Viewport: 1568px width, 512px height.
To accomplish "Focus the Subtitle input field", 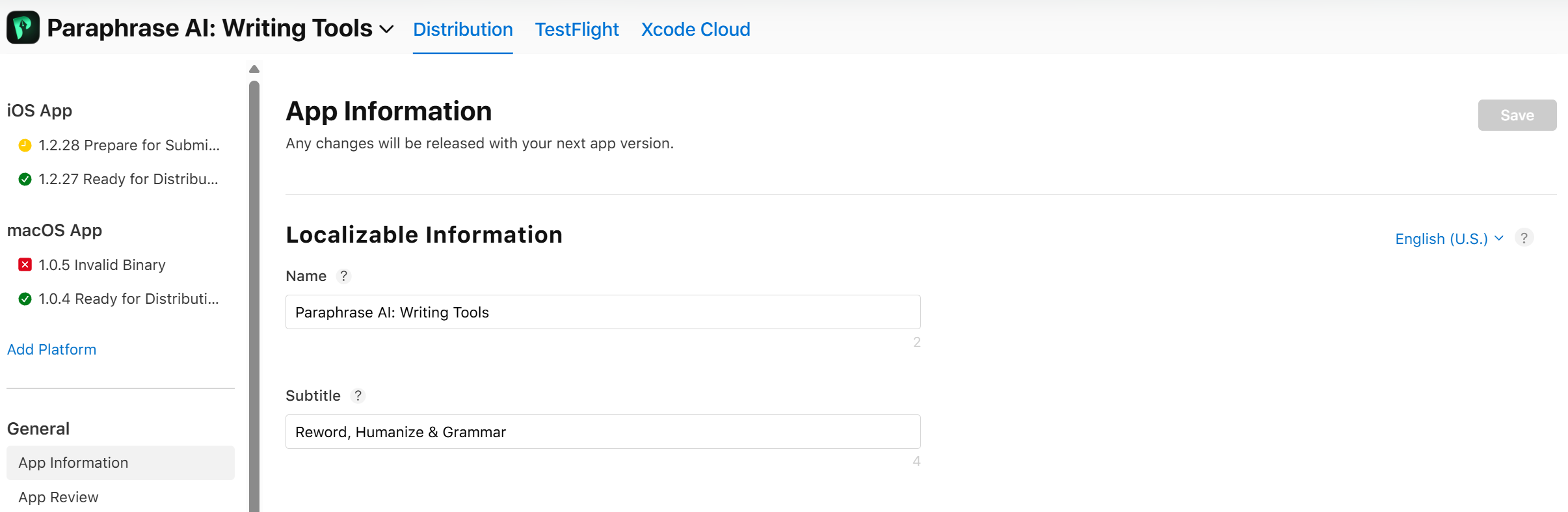I will (602, 432).
